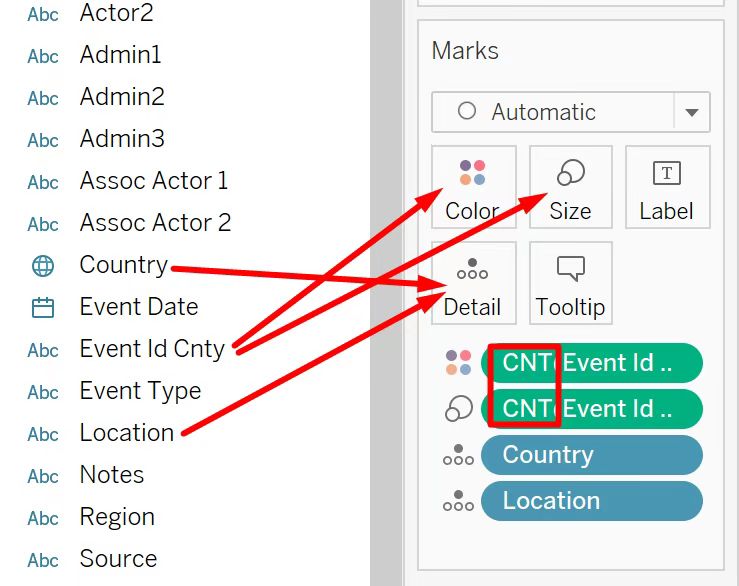
Task: Click the Size marks card button
Action: coord(570,188)
